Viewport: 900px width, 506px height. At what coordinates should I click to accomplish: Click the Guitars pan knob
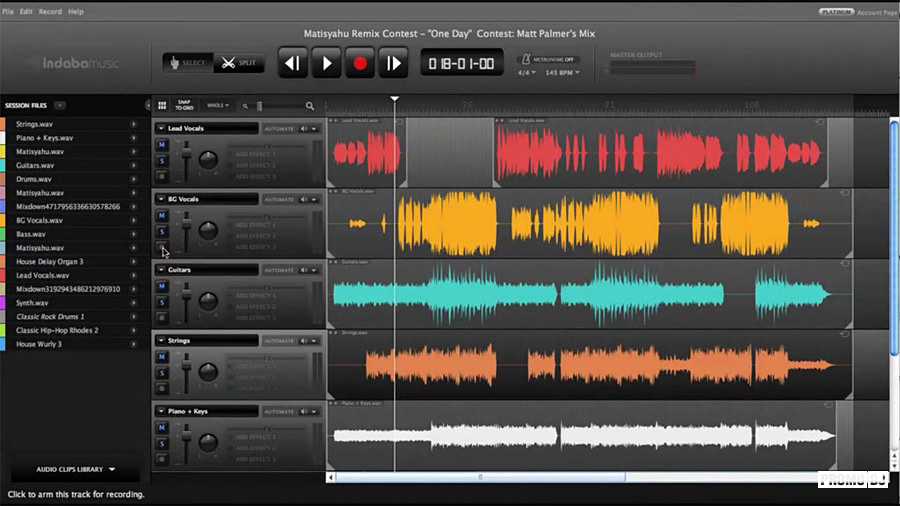pos(208,301)
